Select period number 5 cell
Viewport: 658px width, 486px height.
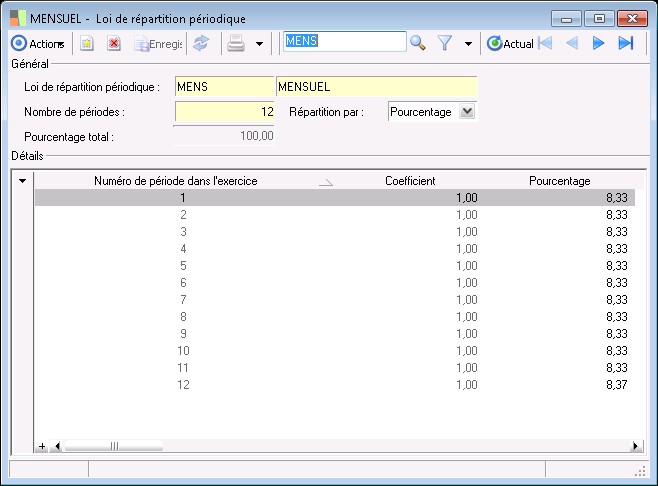183,266
